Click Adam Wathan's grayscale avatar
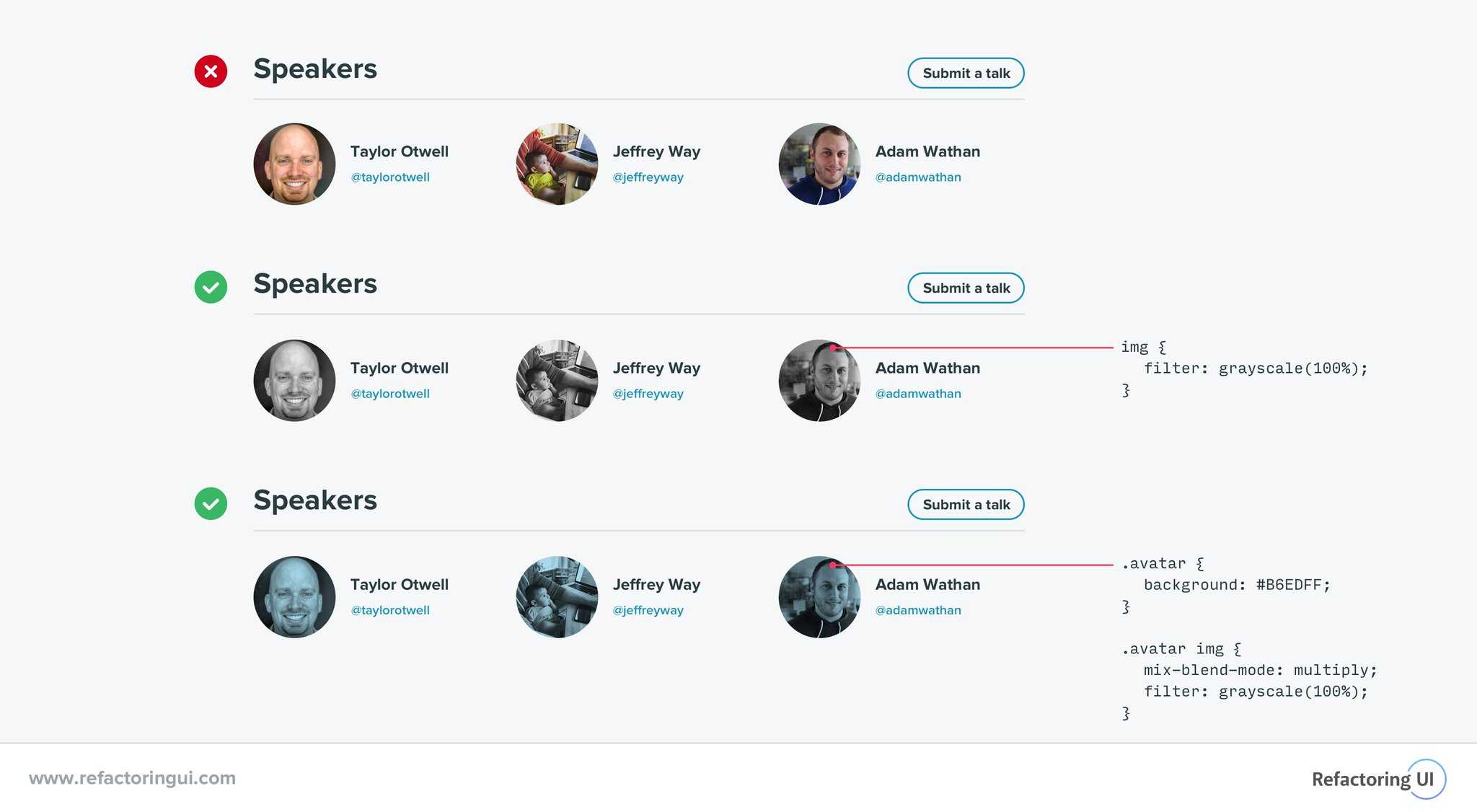Image resolution: width=1477 pixels, height=812 pixels. coord(819,380)
